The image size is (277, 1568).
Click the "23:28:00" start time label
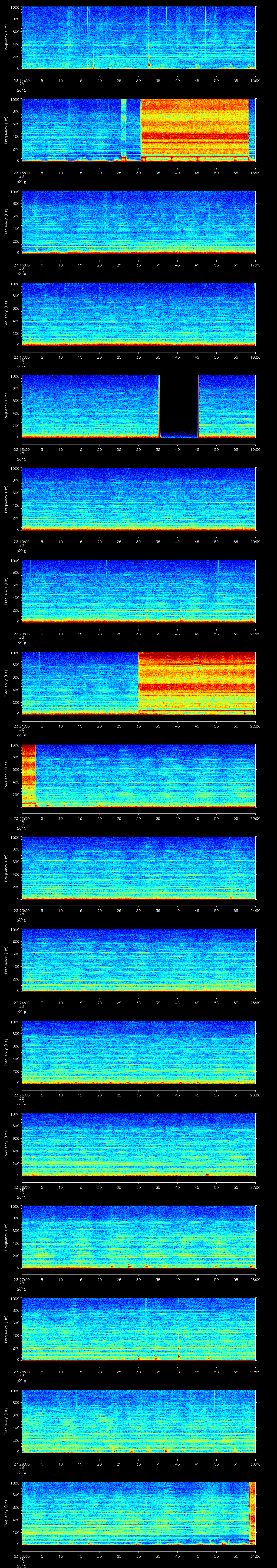point(21,1372)
